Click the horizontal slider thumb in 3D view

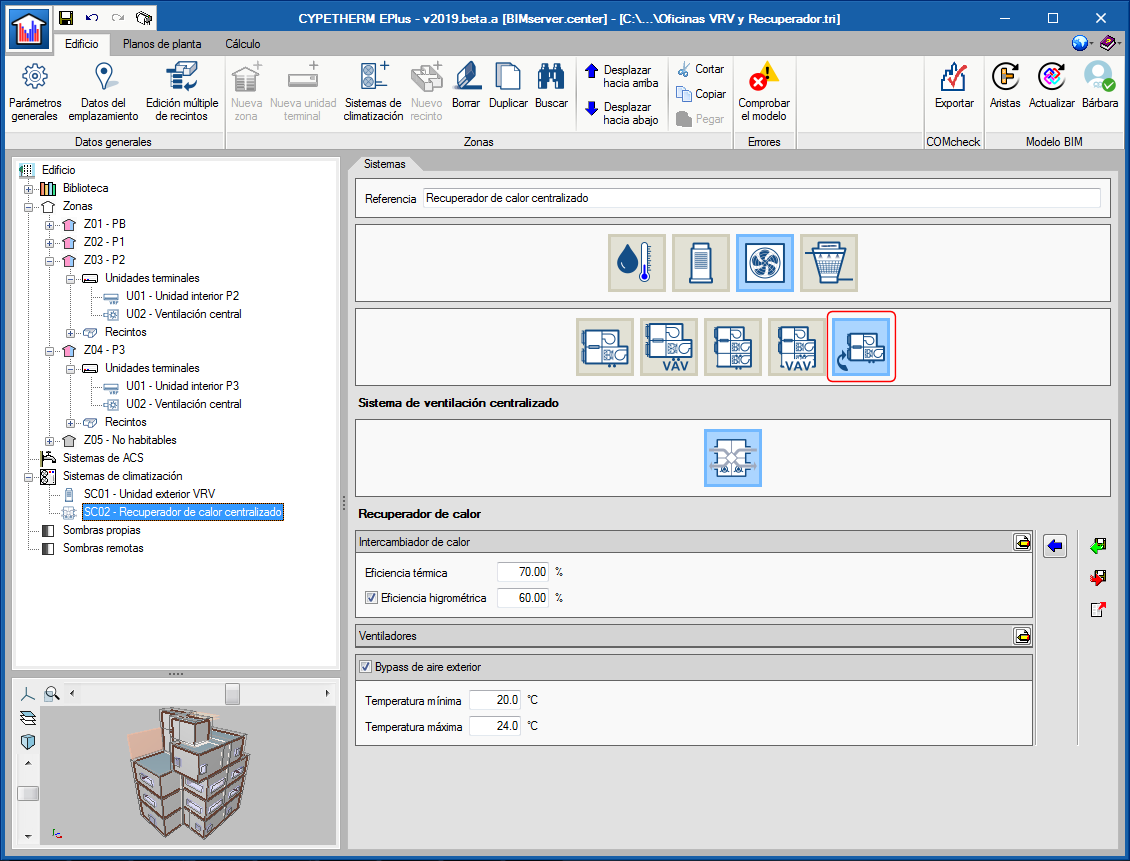(x=232, y=694)
